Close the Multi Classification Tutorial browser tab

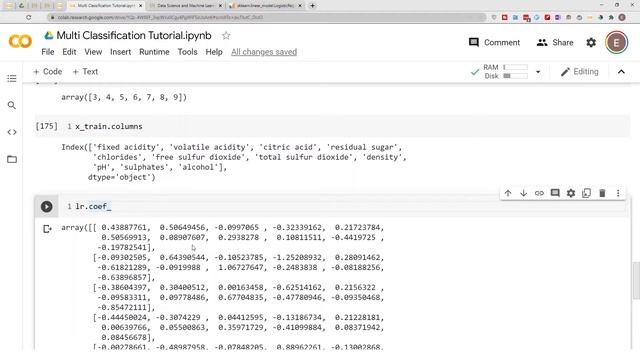141,6
